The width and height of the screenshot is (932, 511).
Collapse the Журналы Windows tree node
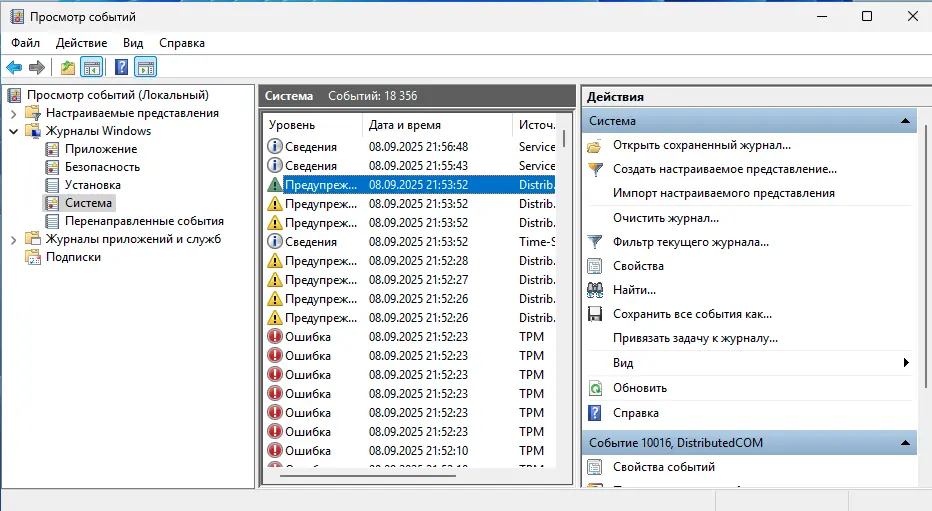(13, 131)
